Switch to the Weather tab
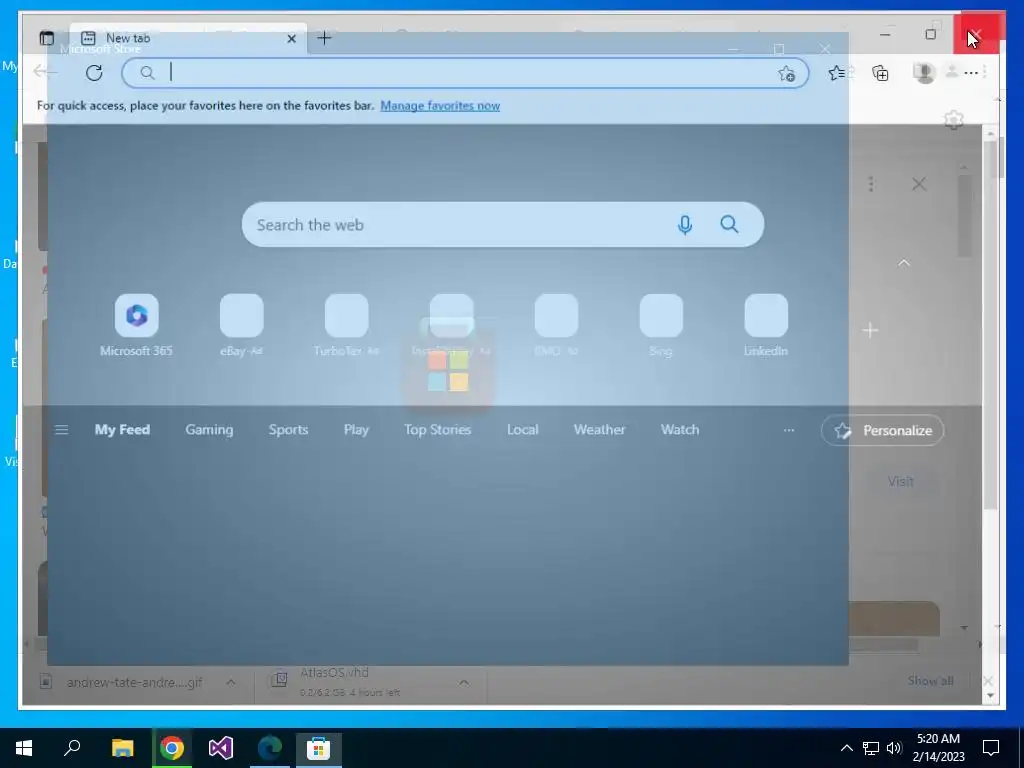Screen dimensions: 1024x768 [600, 430]
